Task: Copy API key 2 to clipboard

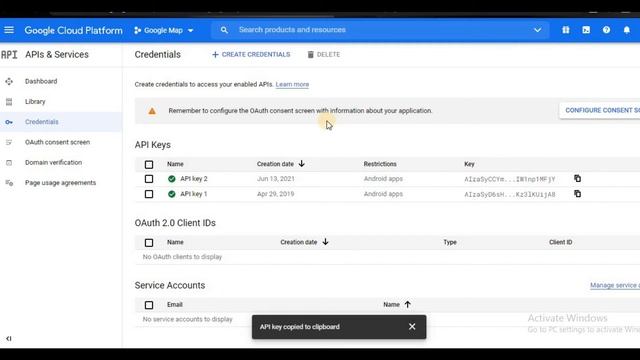Action: [578, 178]
